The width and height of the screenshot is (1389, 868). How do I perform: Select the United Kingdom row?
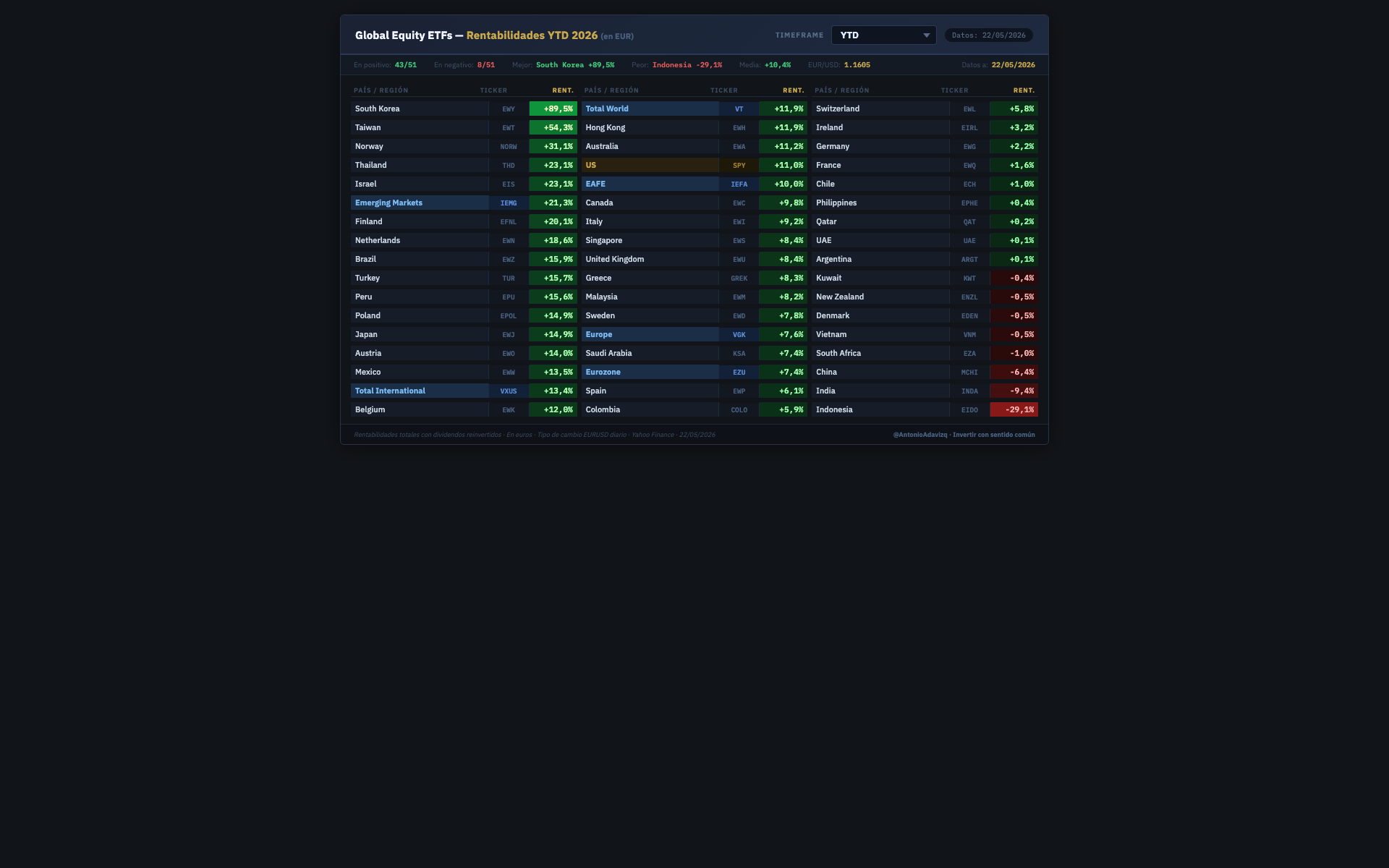[x=650, y=259]
